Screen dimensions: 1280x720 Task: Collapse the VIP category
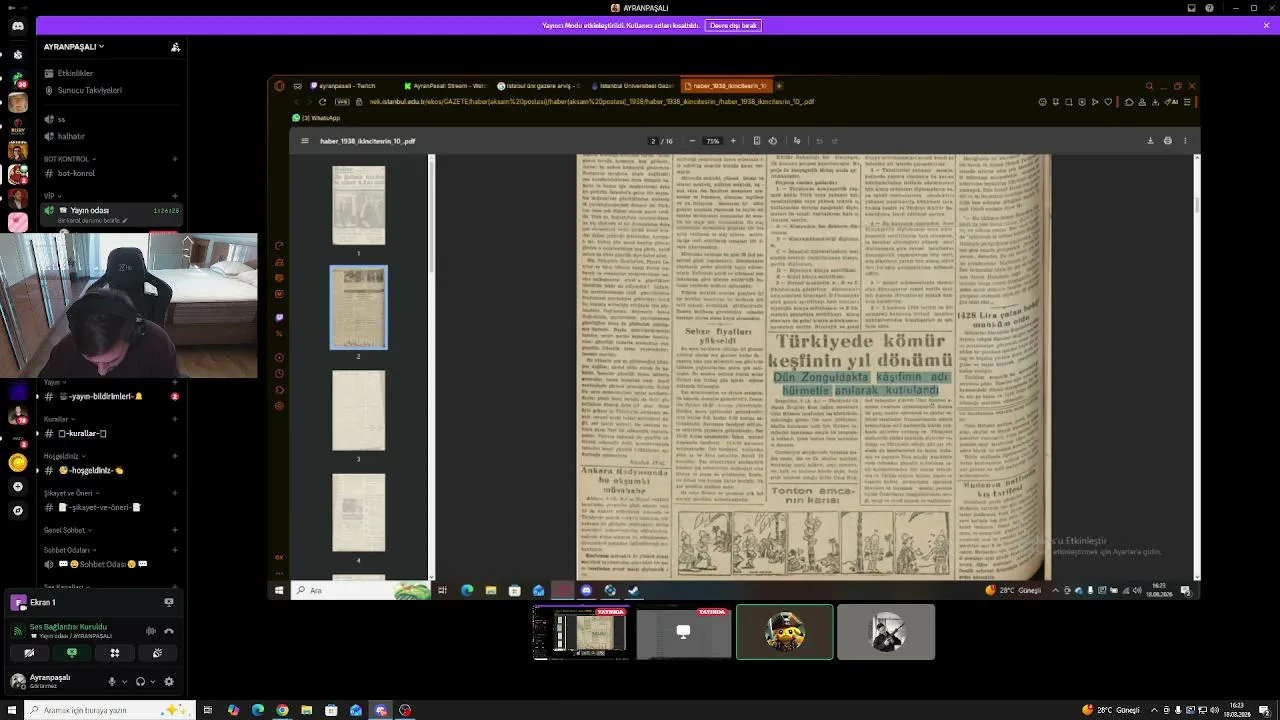click(51, 195)
